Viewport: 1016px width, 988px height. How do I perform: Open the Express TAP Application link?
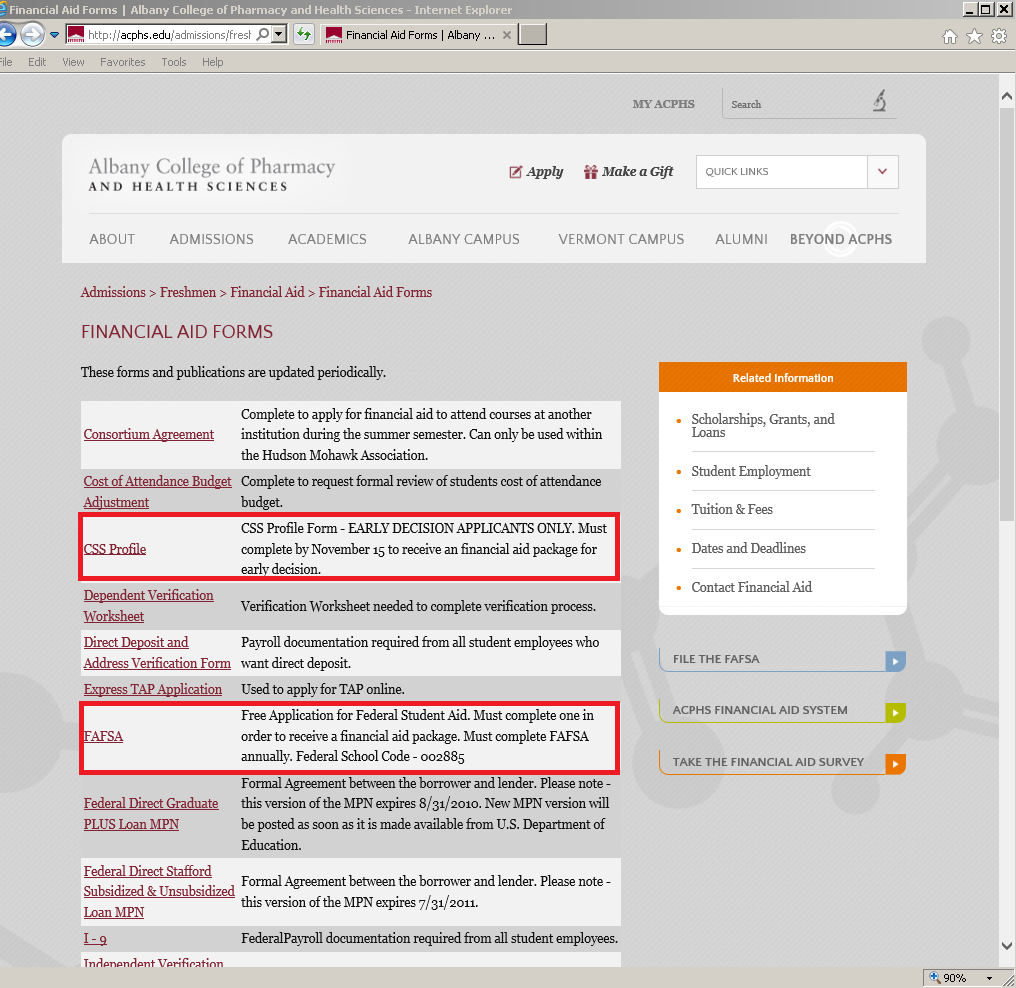point(153,689)
